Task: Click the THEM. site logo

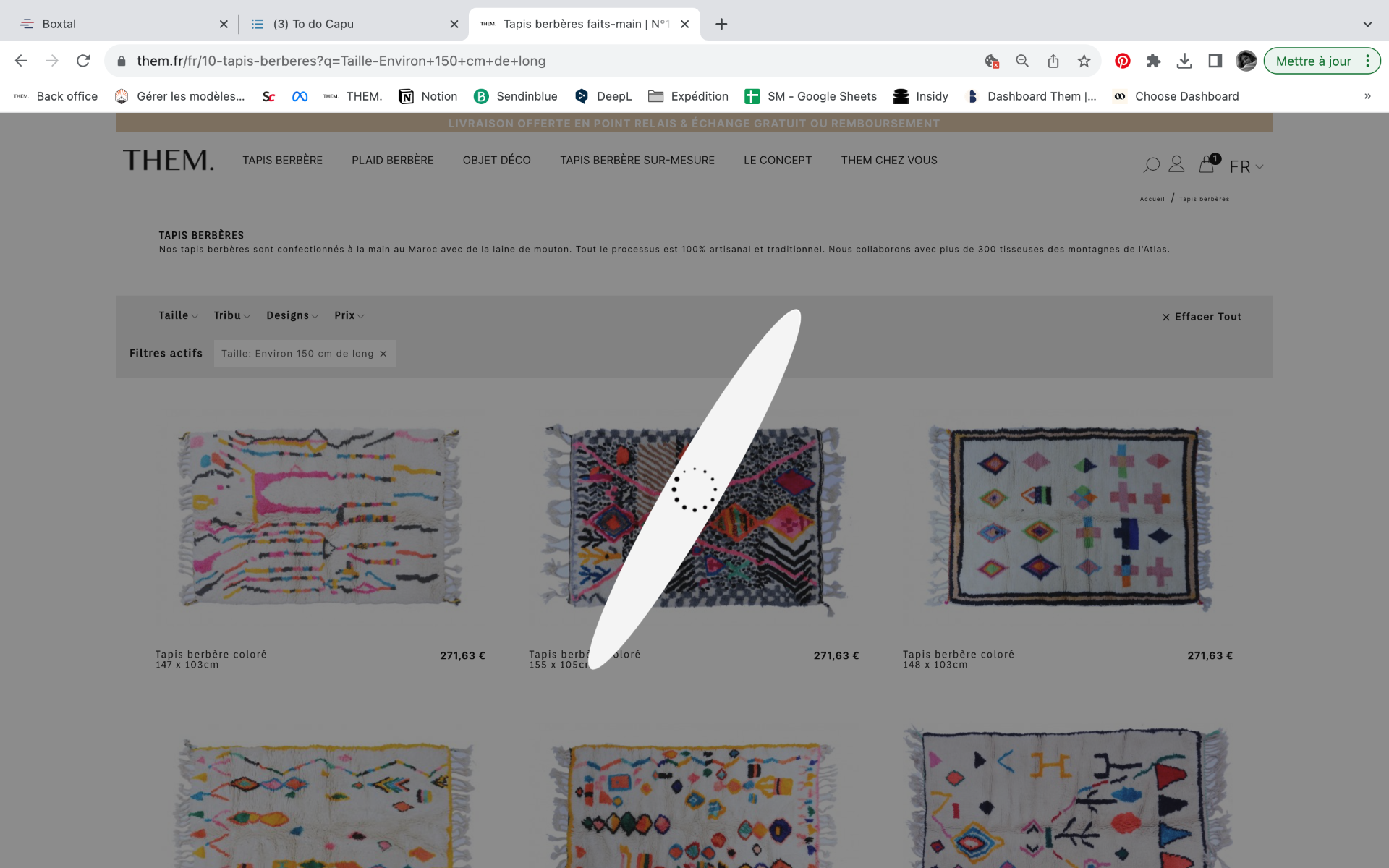Action: (169, 160)
